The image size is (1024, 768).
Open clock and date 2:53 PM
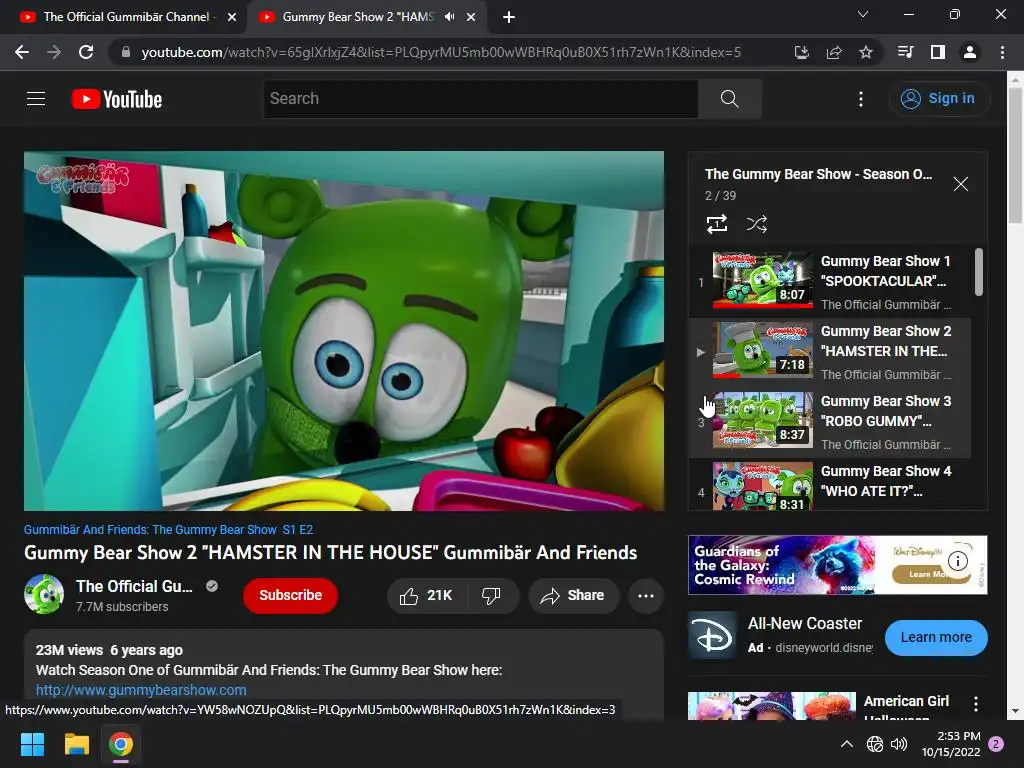click(x=952, y=744)
